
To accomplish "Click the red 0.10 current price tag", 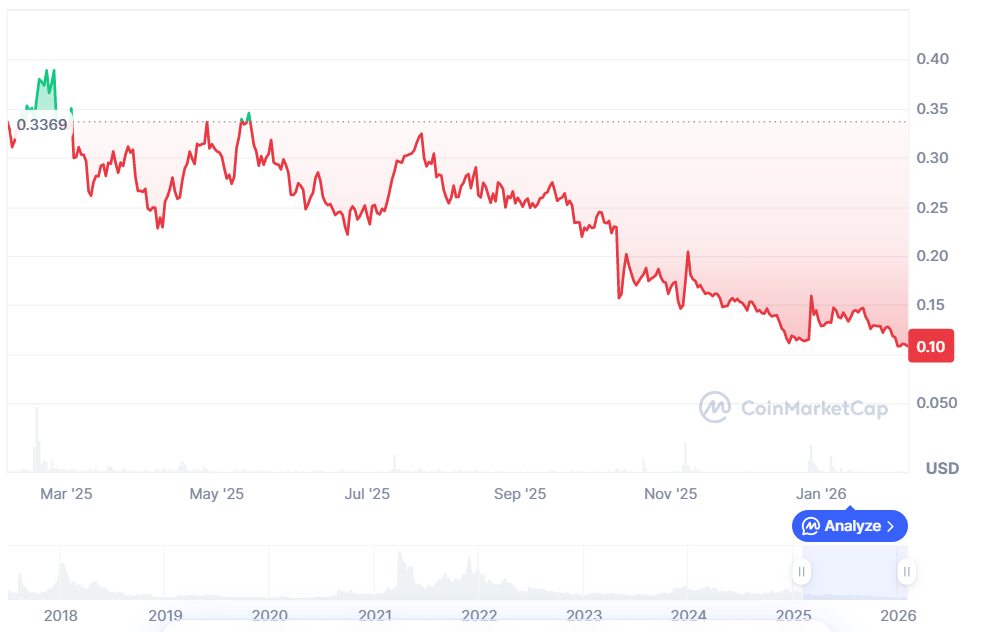I will (932, 347).
